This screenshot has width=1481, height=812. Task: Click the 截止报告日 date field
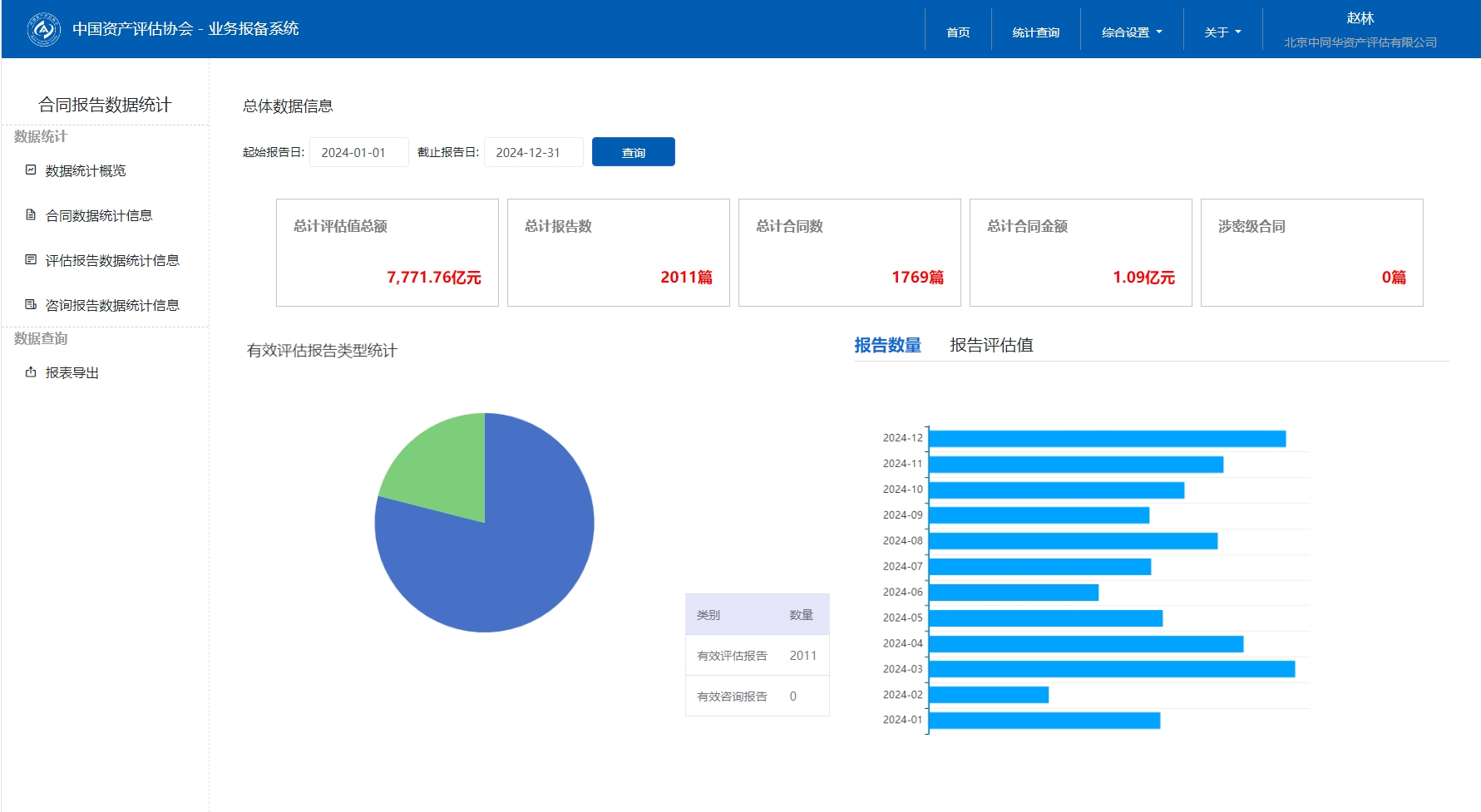(x=533, y=153)
